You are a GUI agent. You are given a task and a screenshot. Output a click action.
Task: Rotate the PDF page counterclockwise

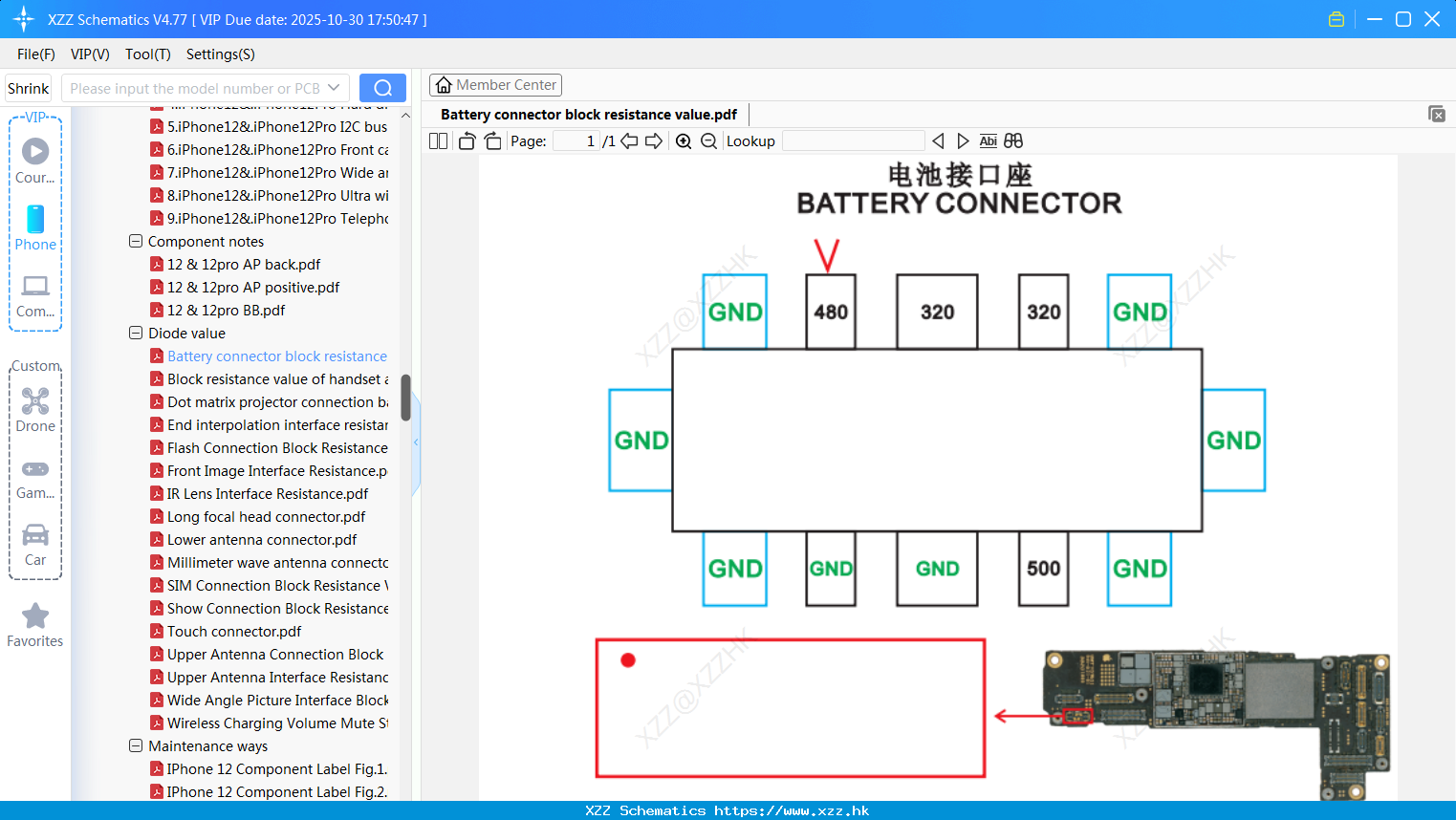(467, 140)
